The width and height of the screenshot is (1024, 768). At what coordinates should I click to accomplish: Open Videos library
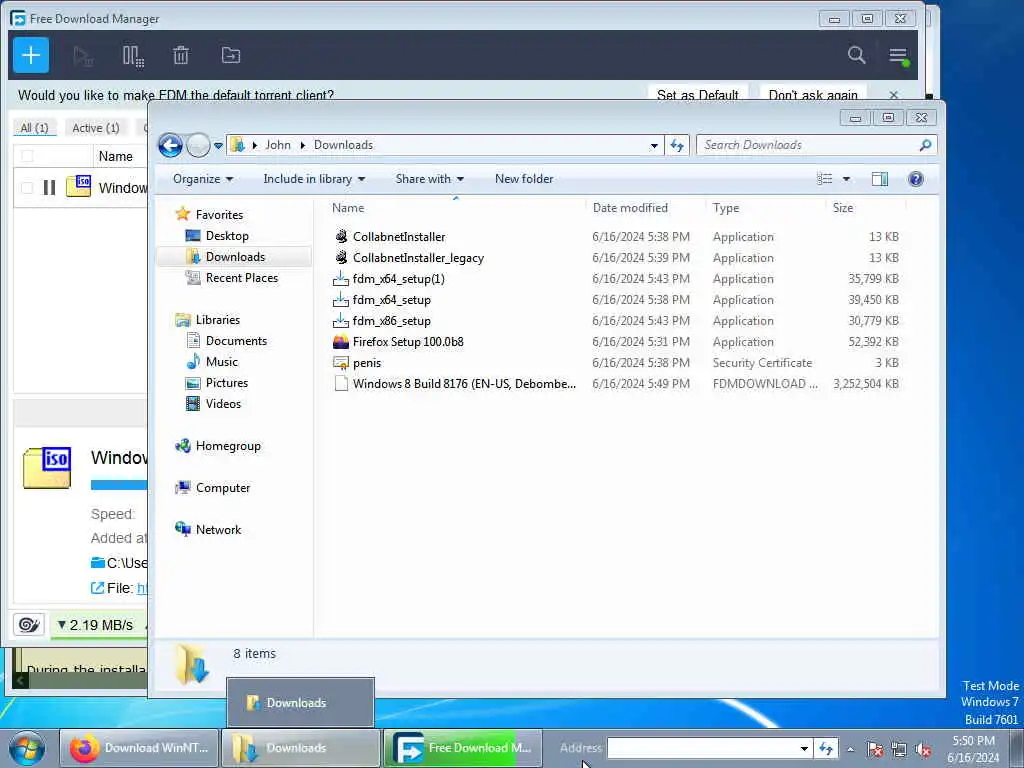223,404
